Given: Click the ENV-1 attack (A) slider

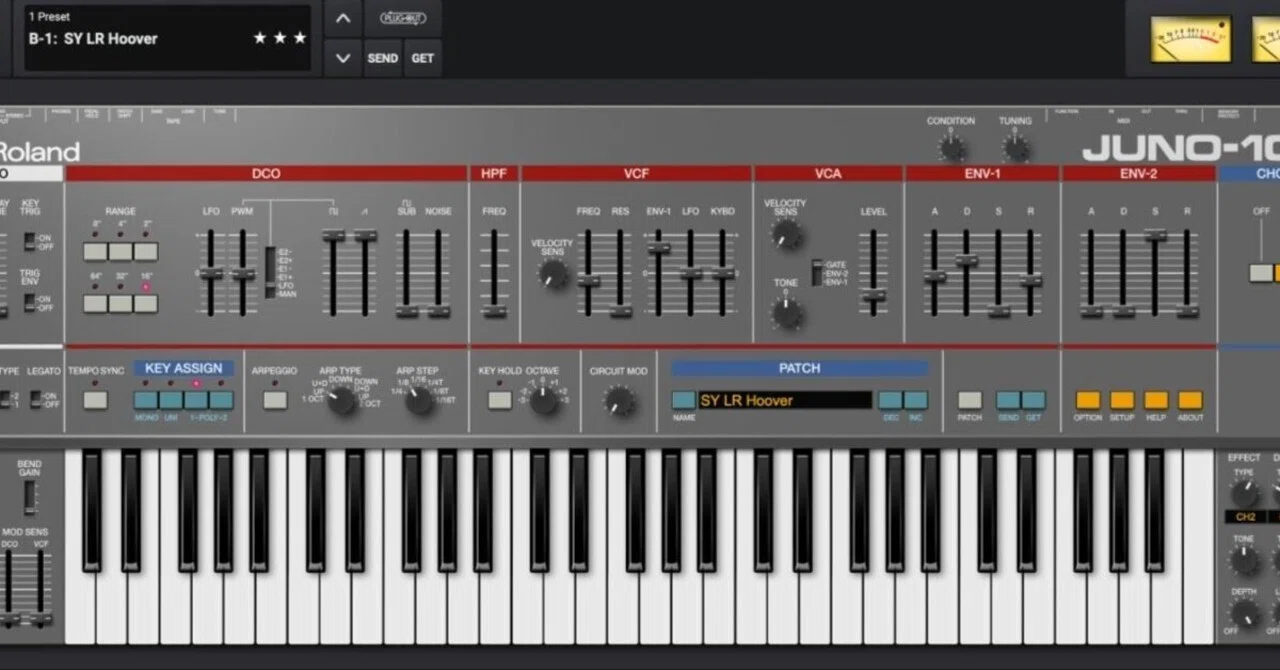Looking at the screenshot, I should pyautogui.click(x=934, y=273).
